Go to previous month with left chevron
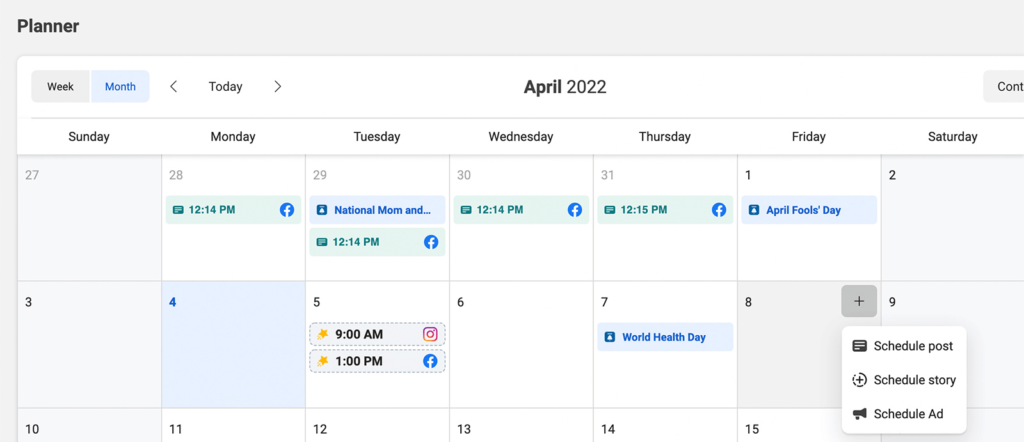Screen dimensions: 1024x442 [174, 87]
